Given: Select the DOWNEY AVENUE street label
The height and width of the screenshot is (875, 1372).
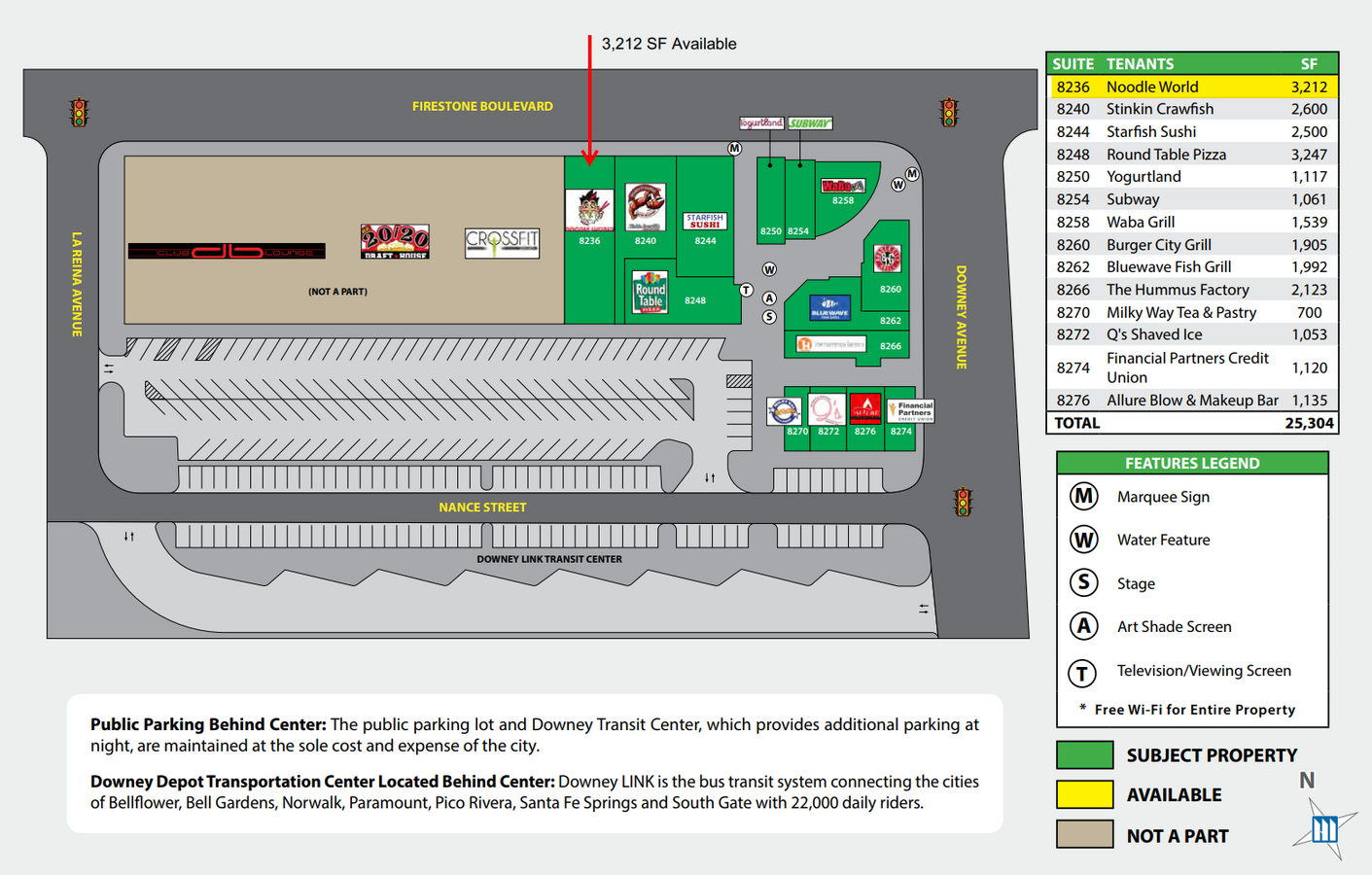Looking at the screenshot, I should pyautogui.click(x=961, y=317).
